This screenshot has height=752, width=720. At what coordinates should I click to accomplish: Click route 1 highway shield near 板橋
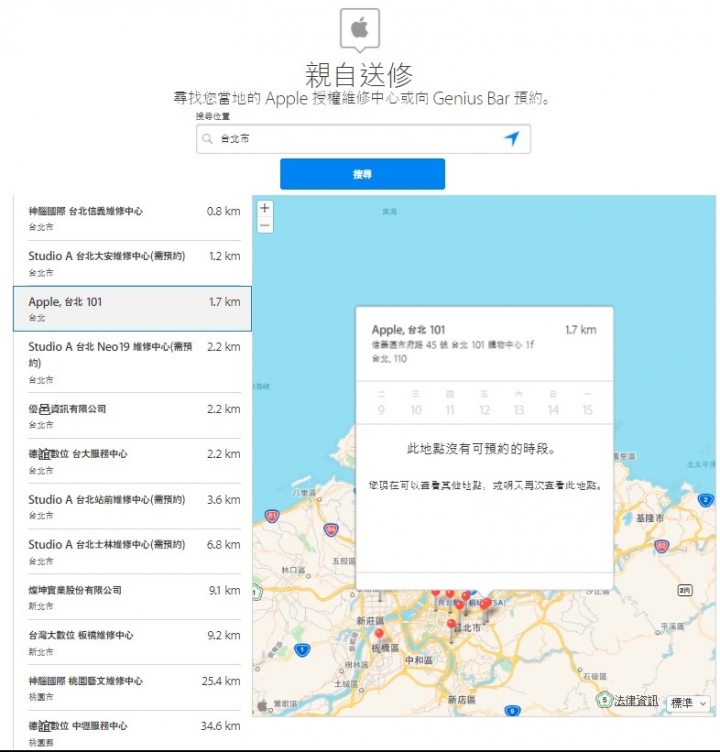(x=302, y=650)
